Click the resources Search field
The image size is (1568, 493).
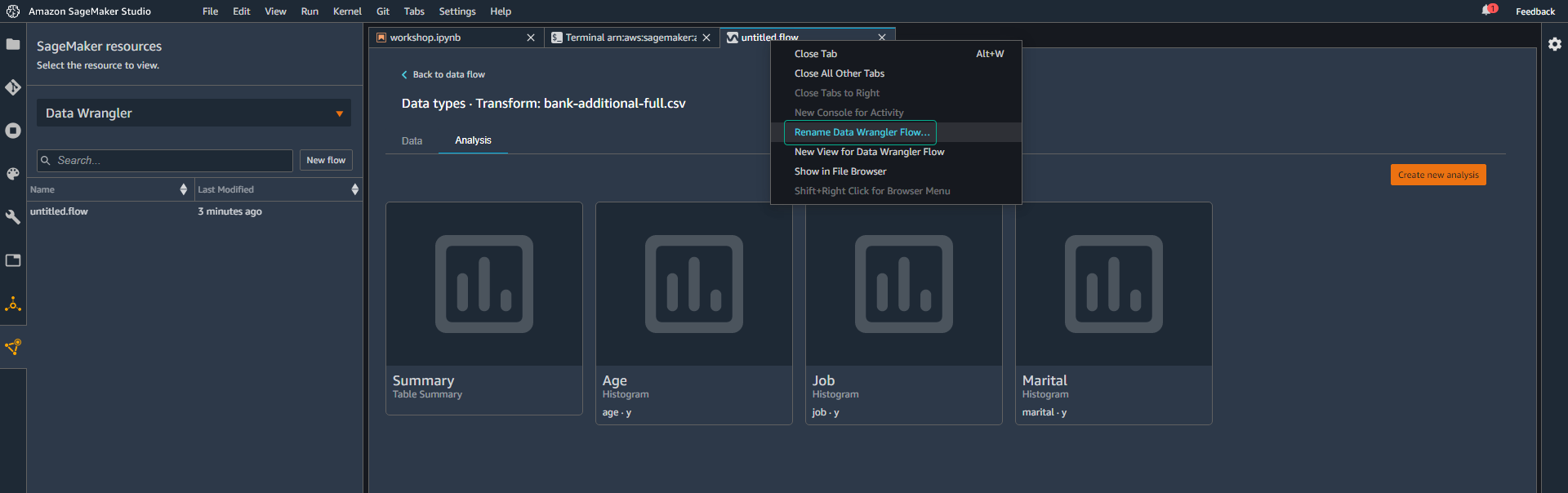click(165, 161)
